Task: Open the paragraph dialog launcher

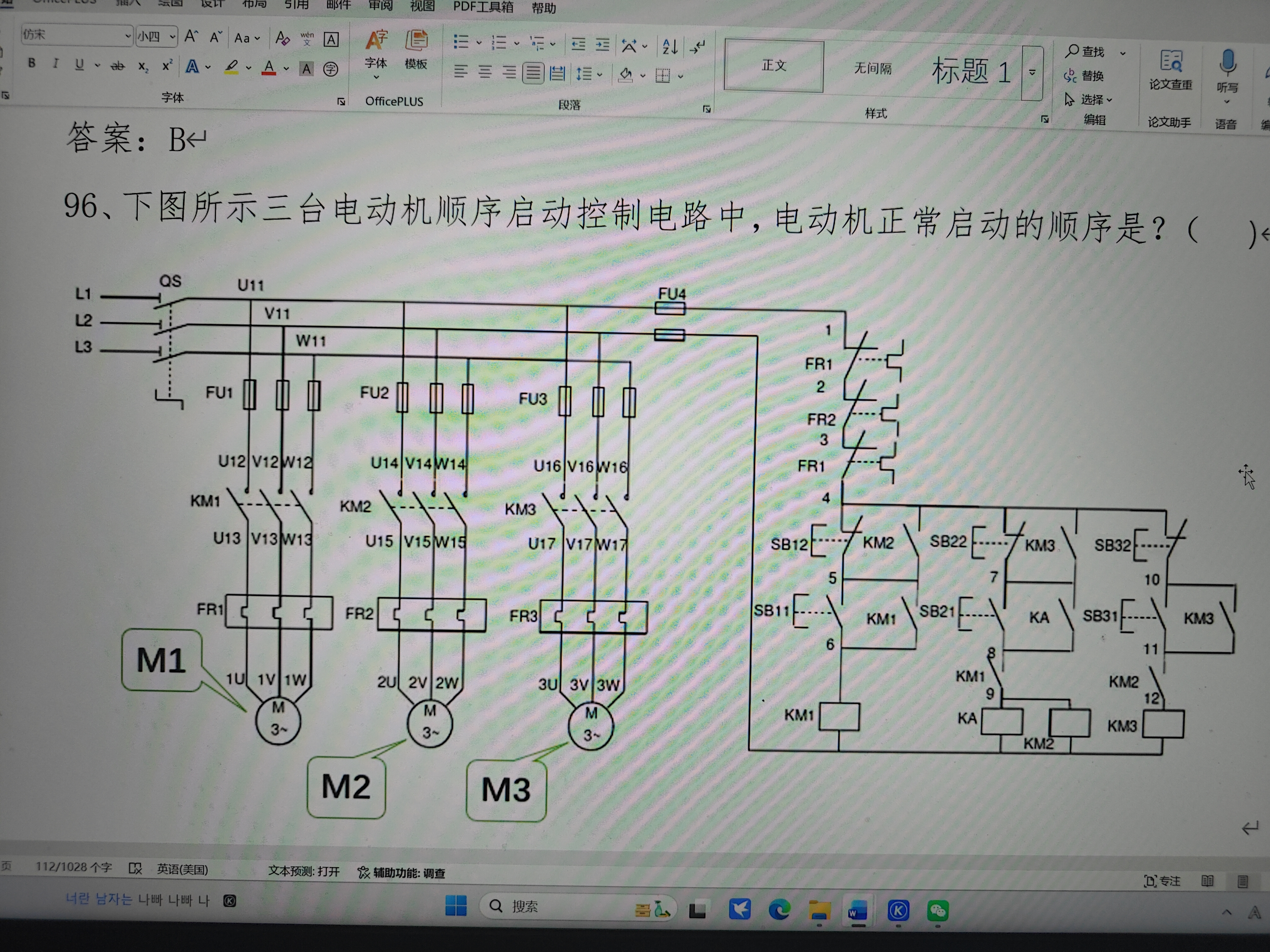Action: (706, 108)
